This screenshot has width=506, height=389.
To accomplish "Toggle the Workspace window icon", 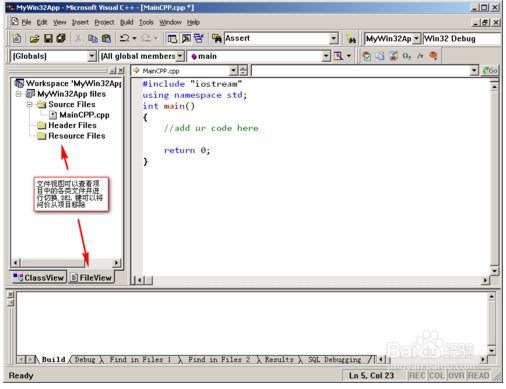I will click(x=172, y=39).
